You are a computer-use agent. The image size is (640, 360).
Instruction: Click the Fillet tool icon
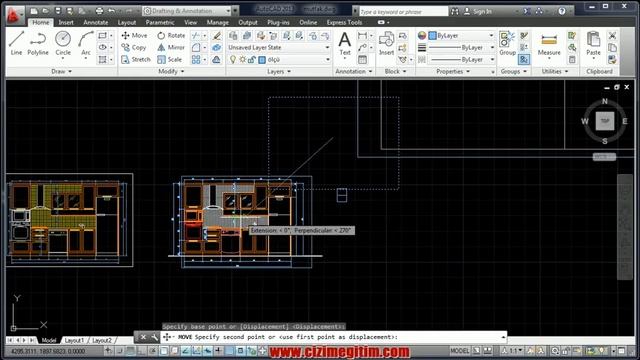tap(196, 48)
